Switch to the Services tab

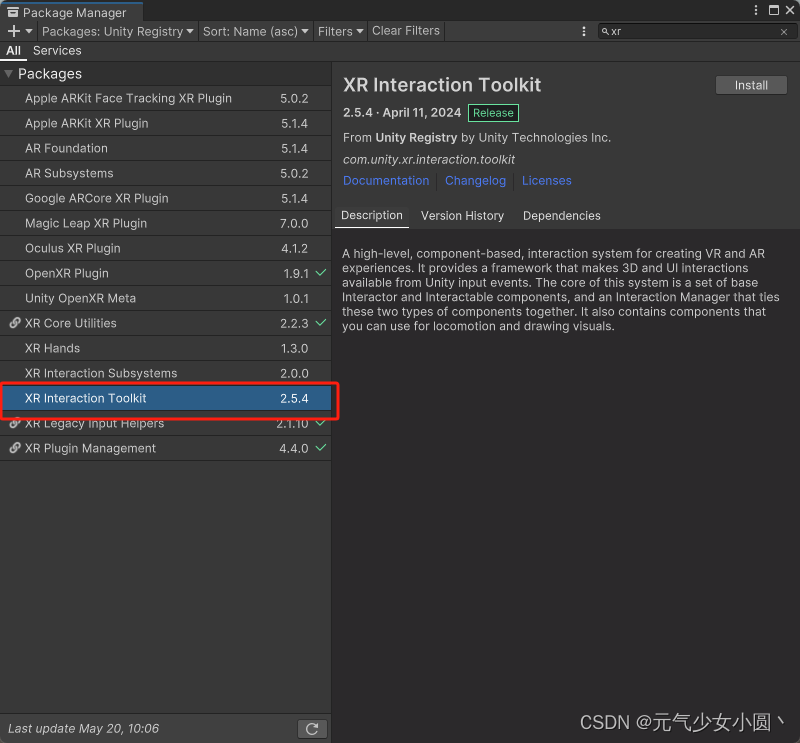coord(57,51)
